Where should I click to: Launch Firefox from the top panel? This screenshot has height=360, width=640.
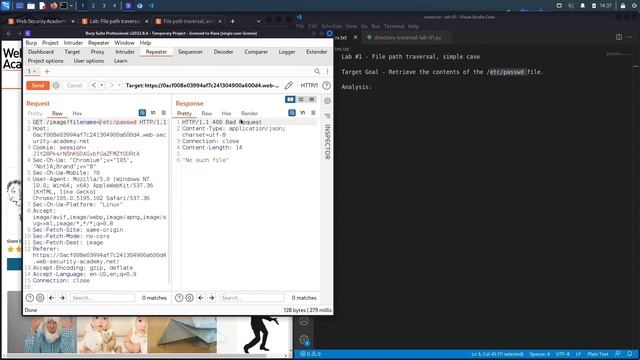tap(53, 6)
